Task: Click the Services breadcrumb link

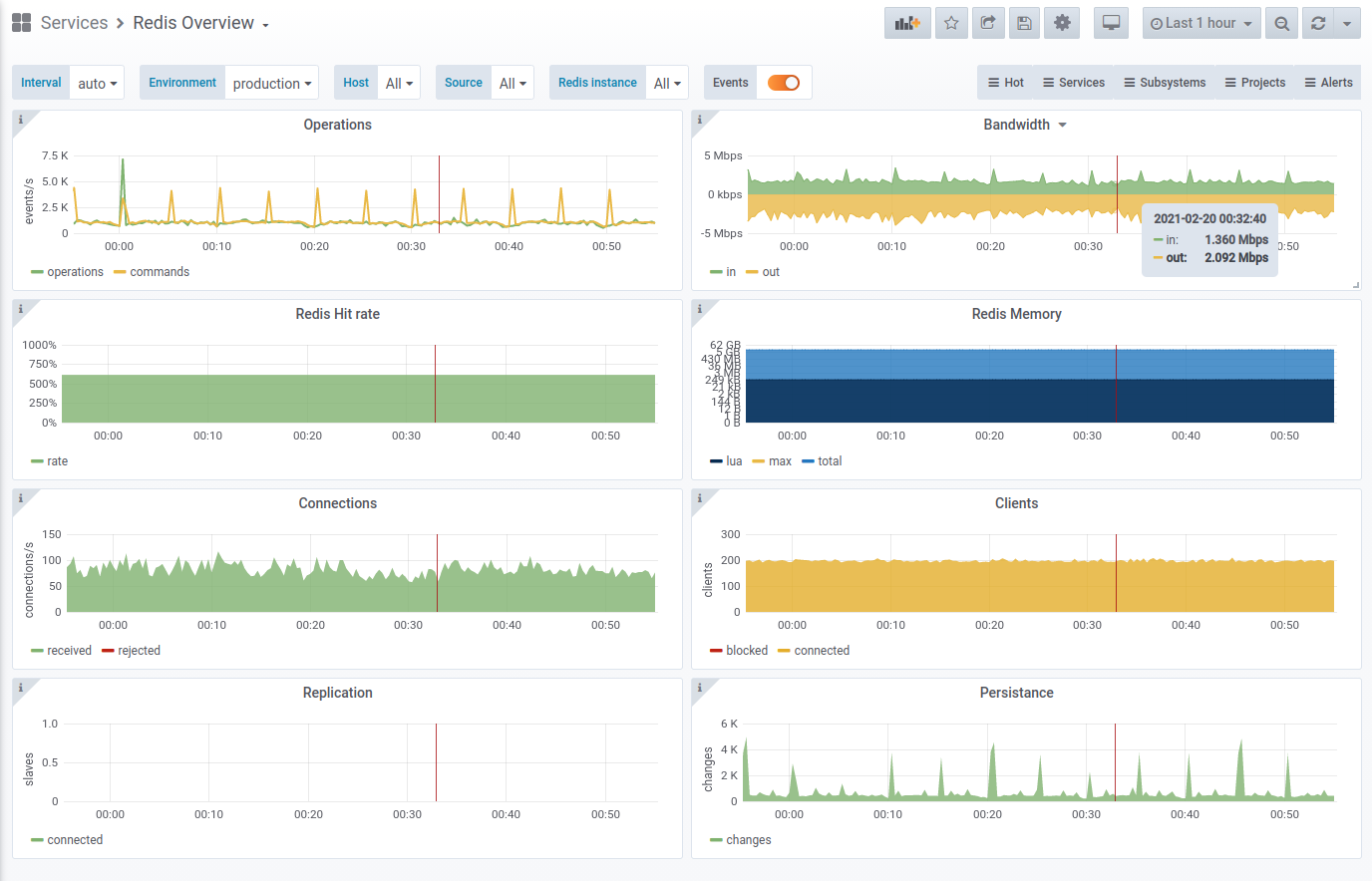Action: (74, 23)
